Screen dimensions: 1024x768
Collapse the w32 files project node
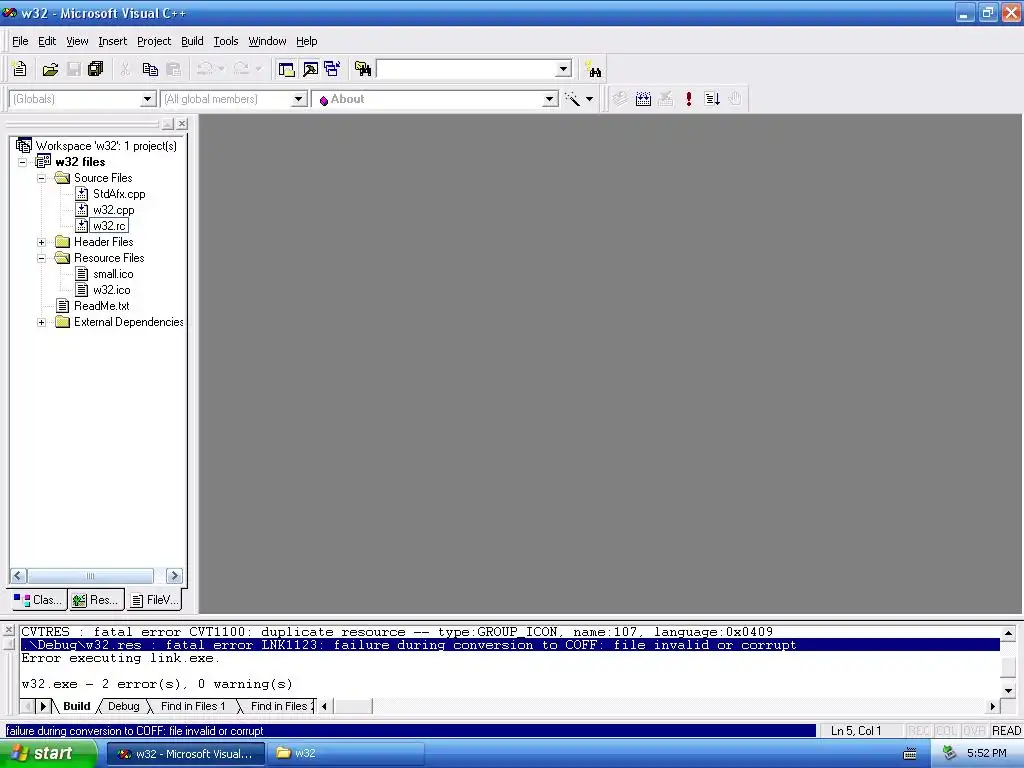point(23,162)
